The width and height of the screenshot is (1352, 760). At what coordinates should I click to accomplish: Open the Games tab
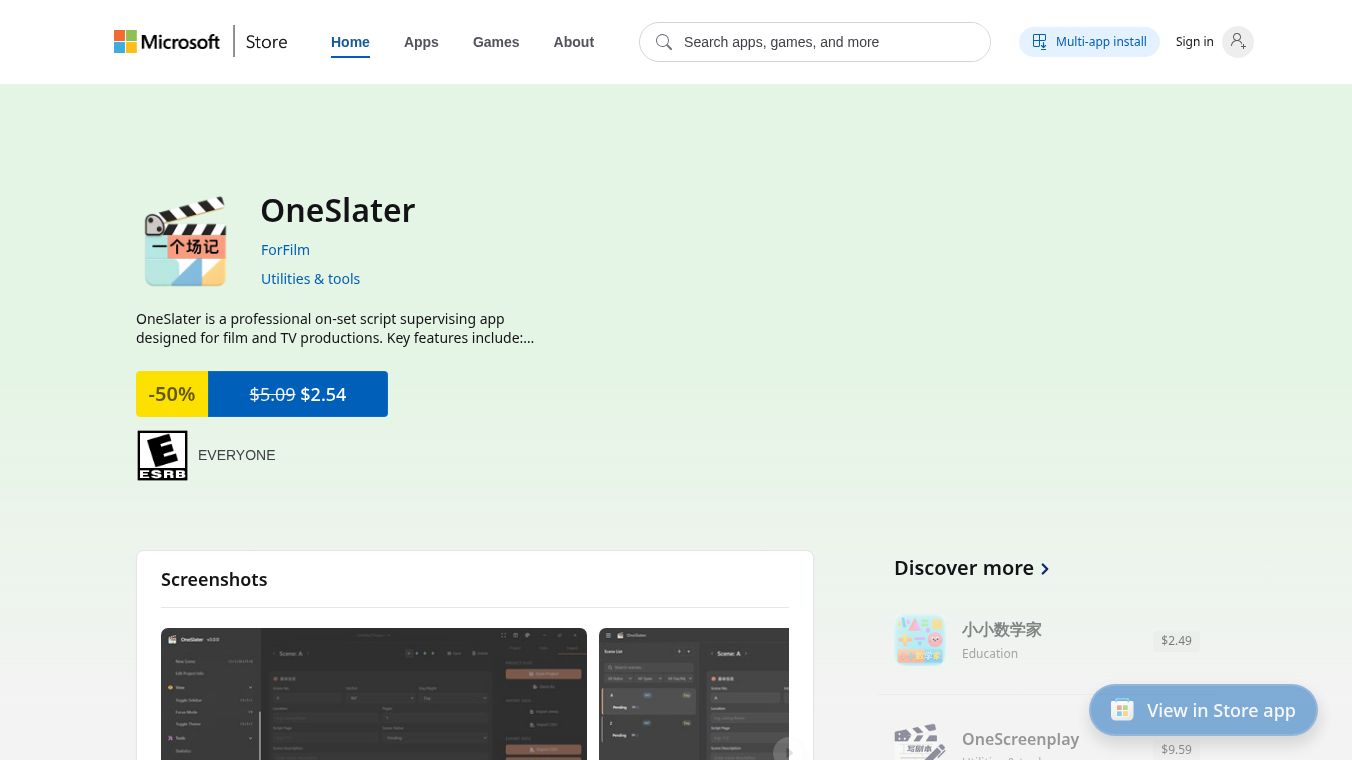click(496, 42)
